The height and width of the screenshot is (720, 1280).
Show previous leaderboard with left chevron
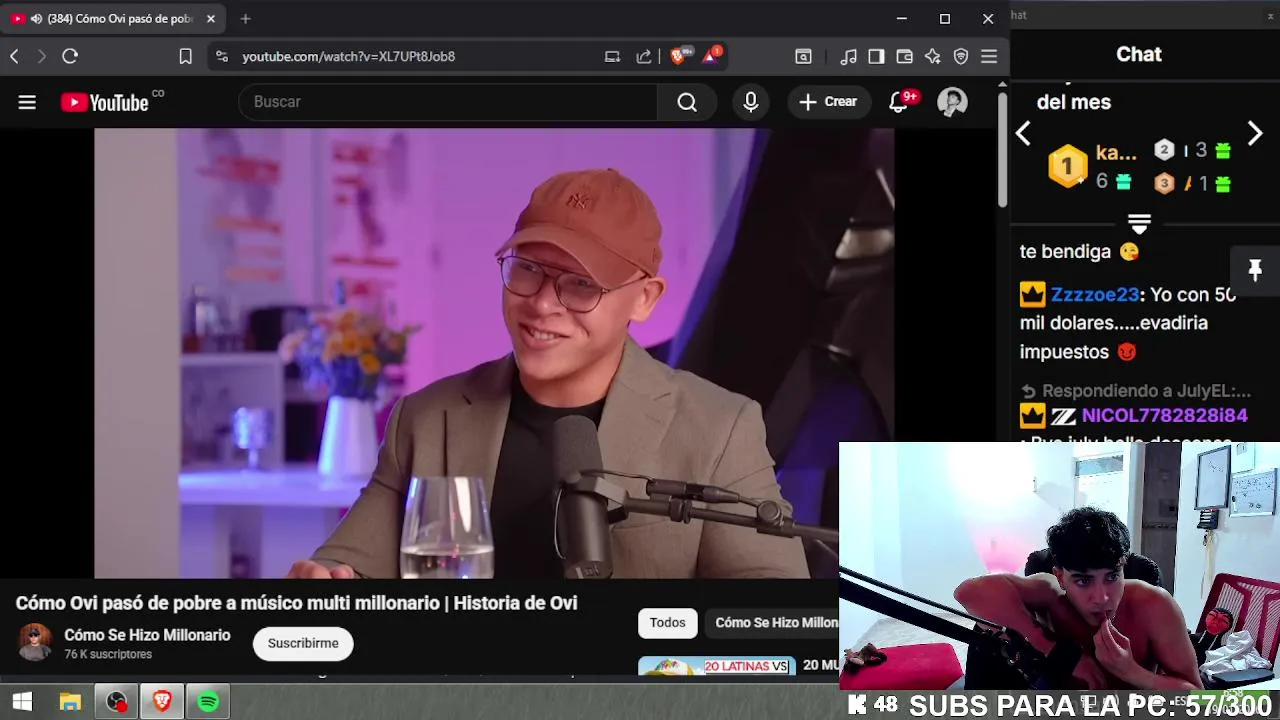click(x=1023, y=134)
